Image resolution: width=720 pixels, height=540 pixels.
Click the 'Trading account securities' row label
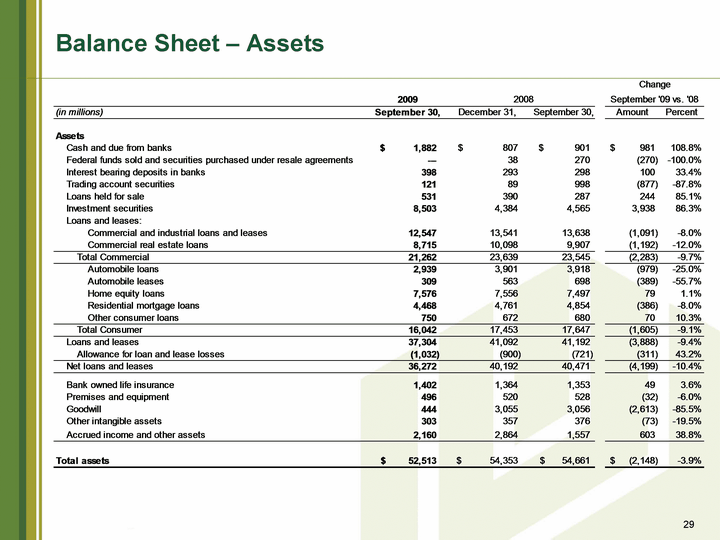pyautogui.click(x=120, y=184)
